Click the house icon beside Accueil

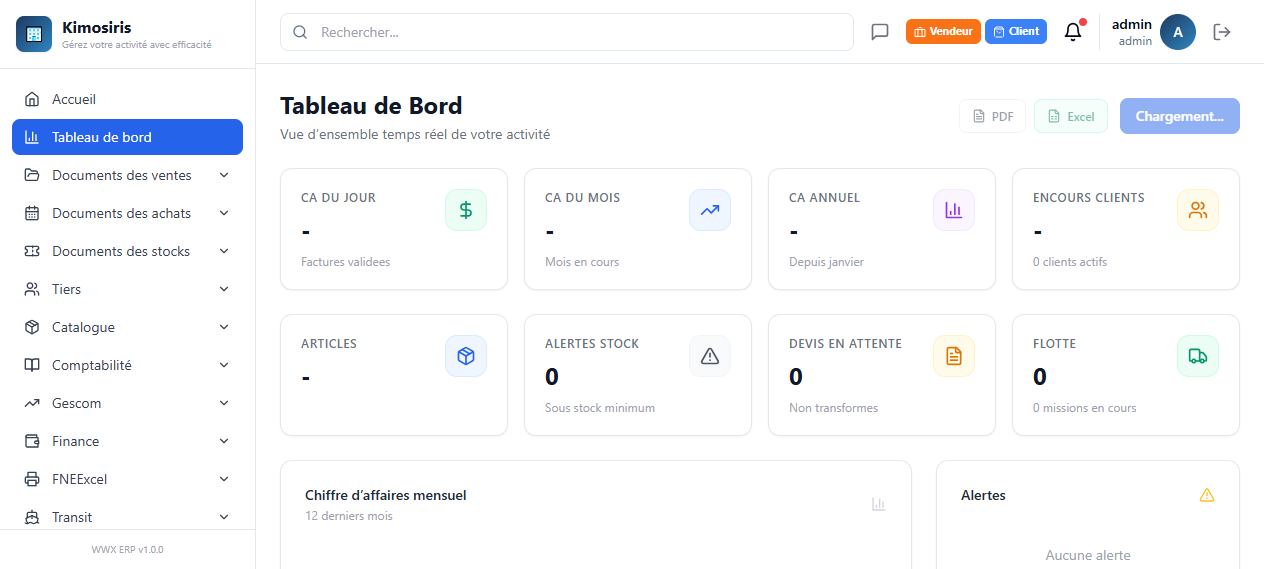click(32, 99)
